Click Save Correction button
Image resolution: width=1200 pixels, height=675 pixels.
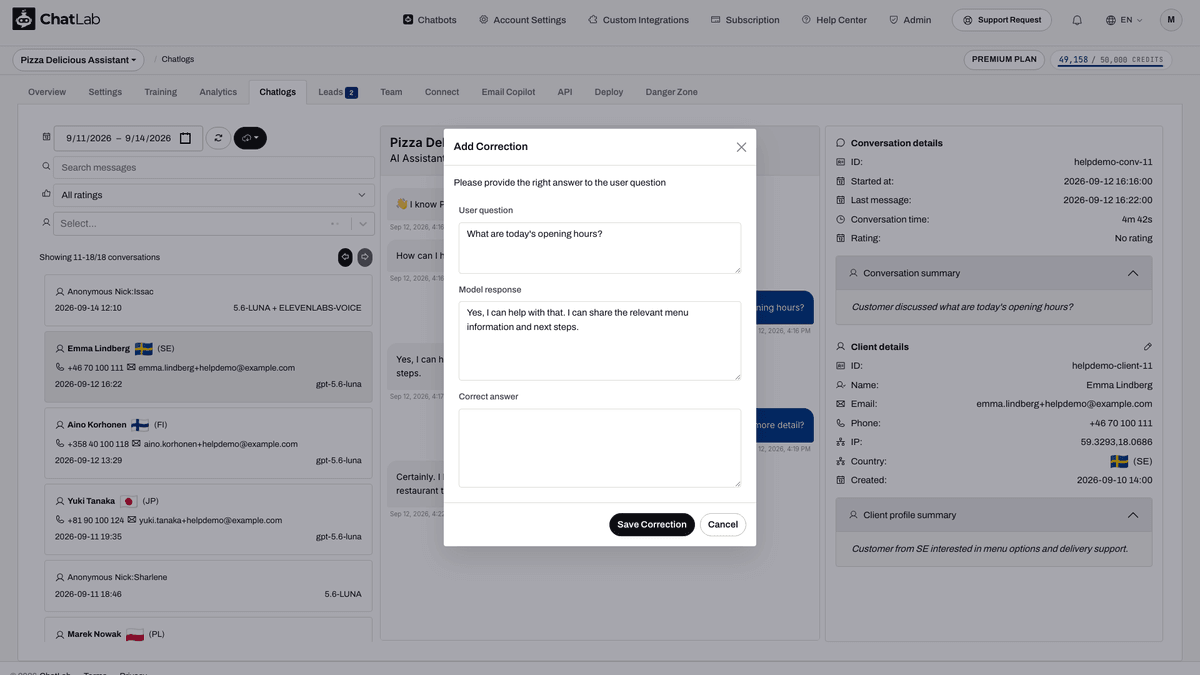(652, 524)
